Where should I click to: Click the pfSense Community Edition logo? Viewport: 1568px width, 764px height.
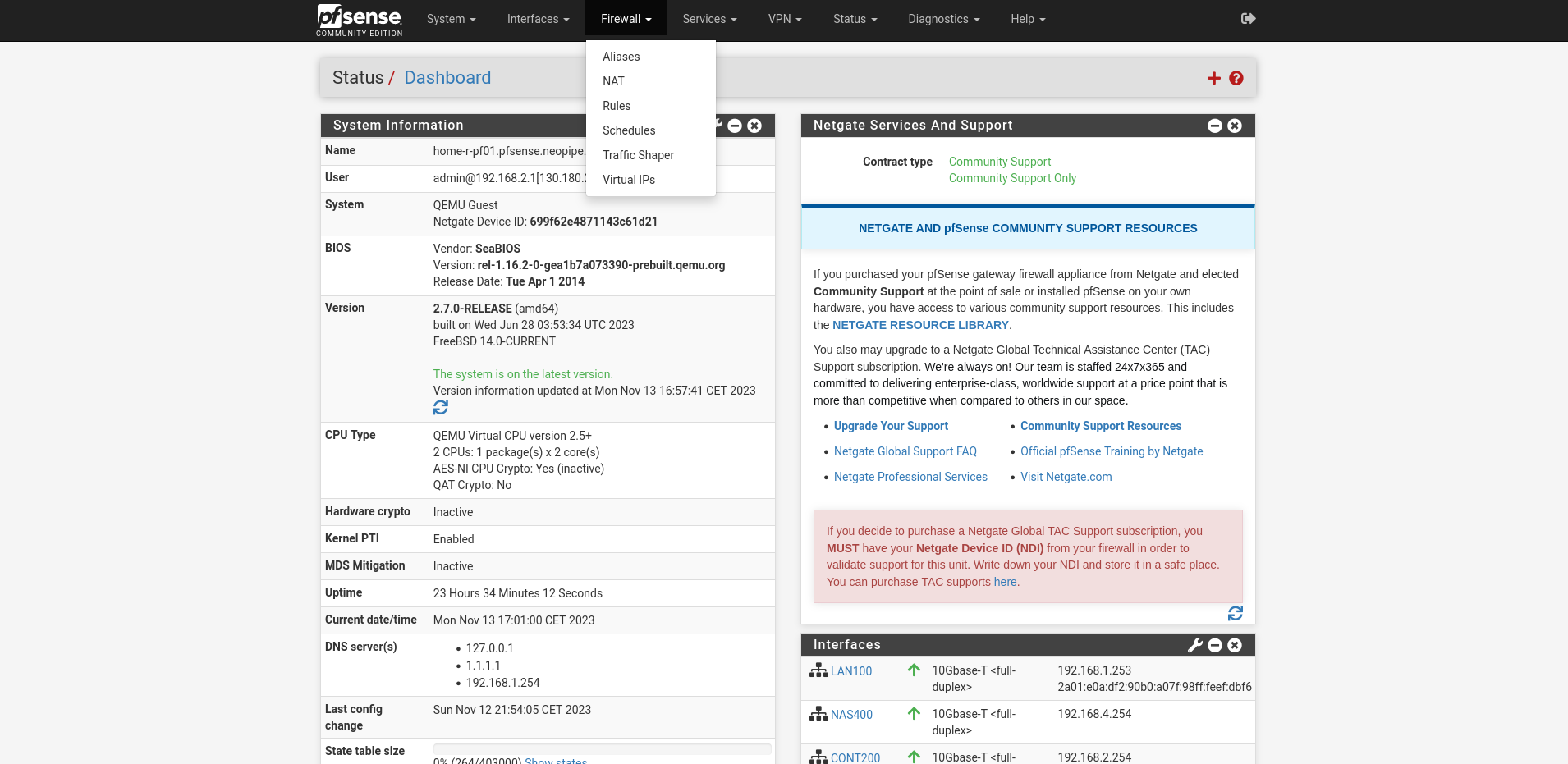(360, 20)
